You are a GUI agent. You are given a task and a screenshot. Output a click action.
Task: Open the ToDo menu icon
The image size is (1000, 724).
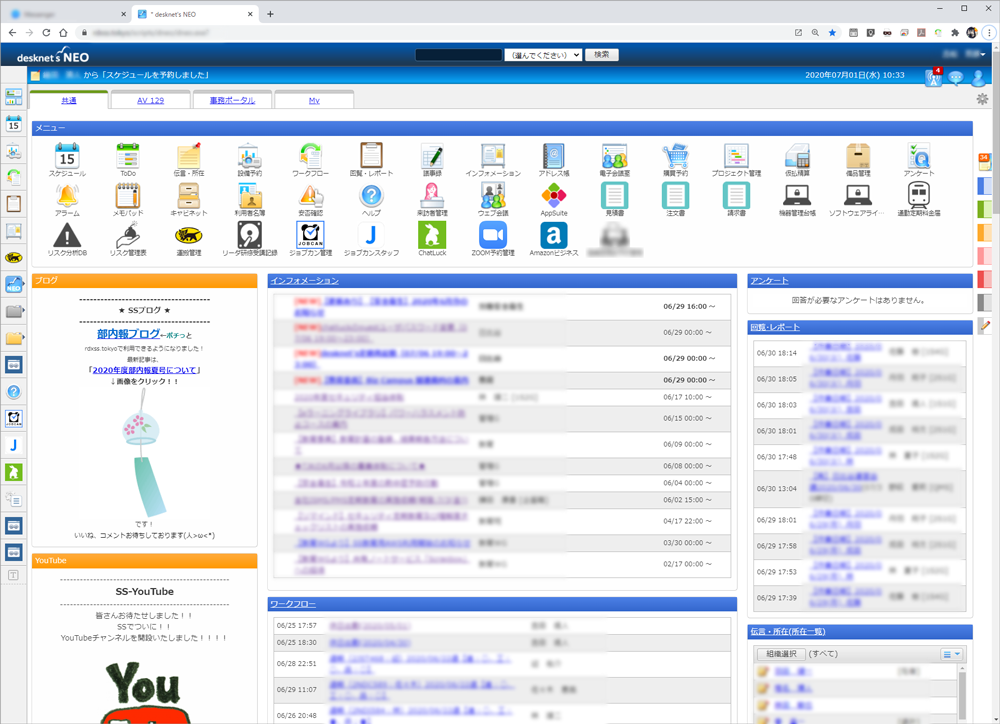pos(128,156)
